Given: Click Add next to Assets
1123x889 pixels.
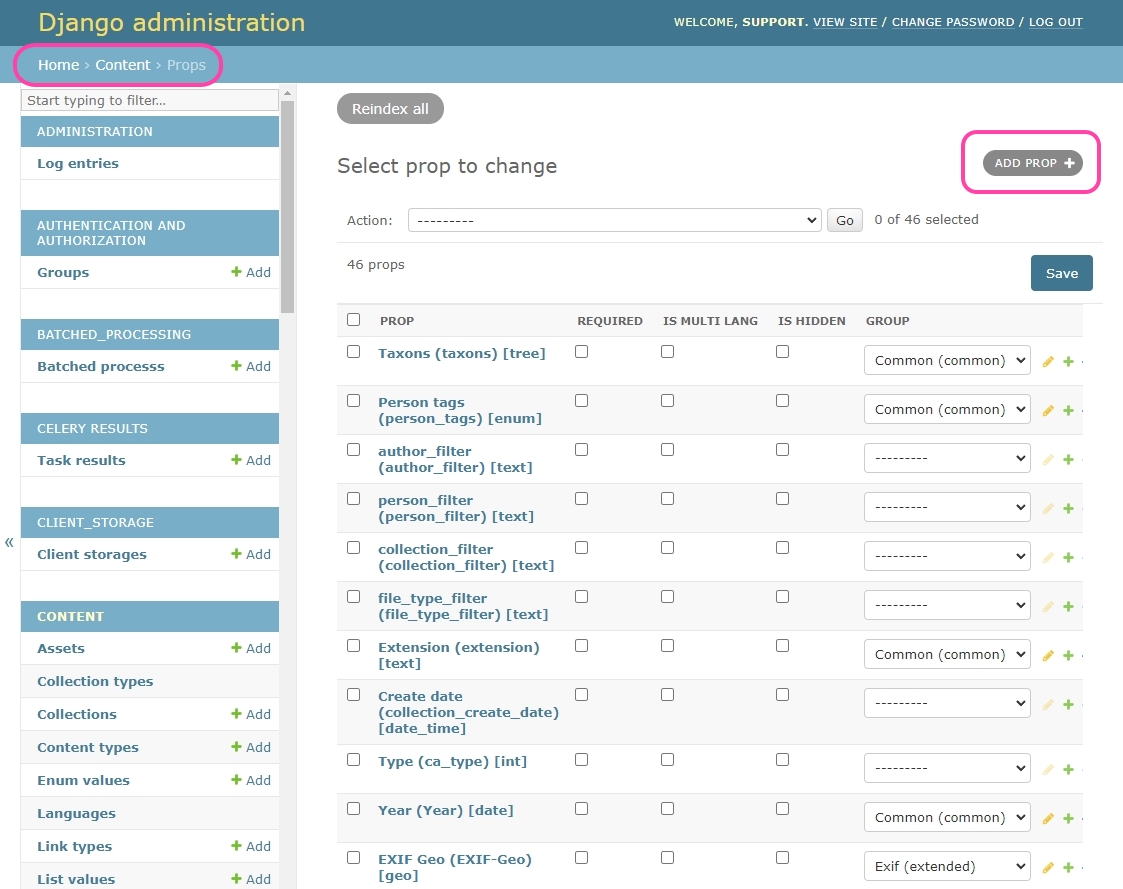Looking at the screenshot, I should click(251, 648).
